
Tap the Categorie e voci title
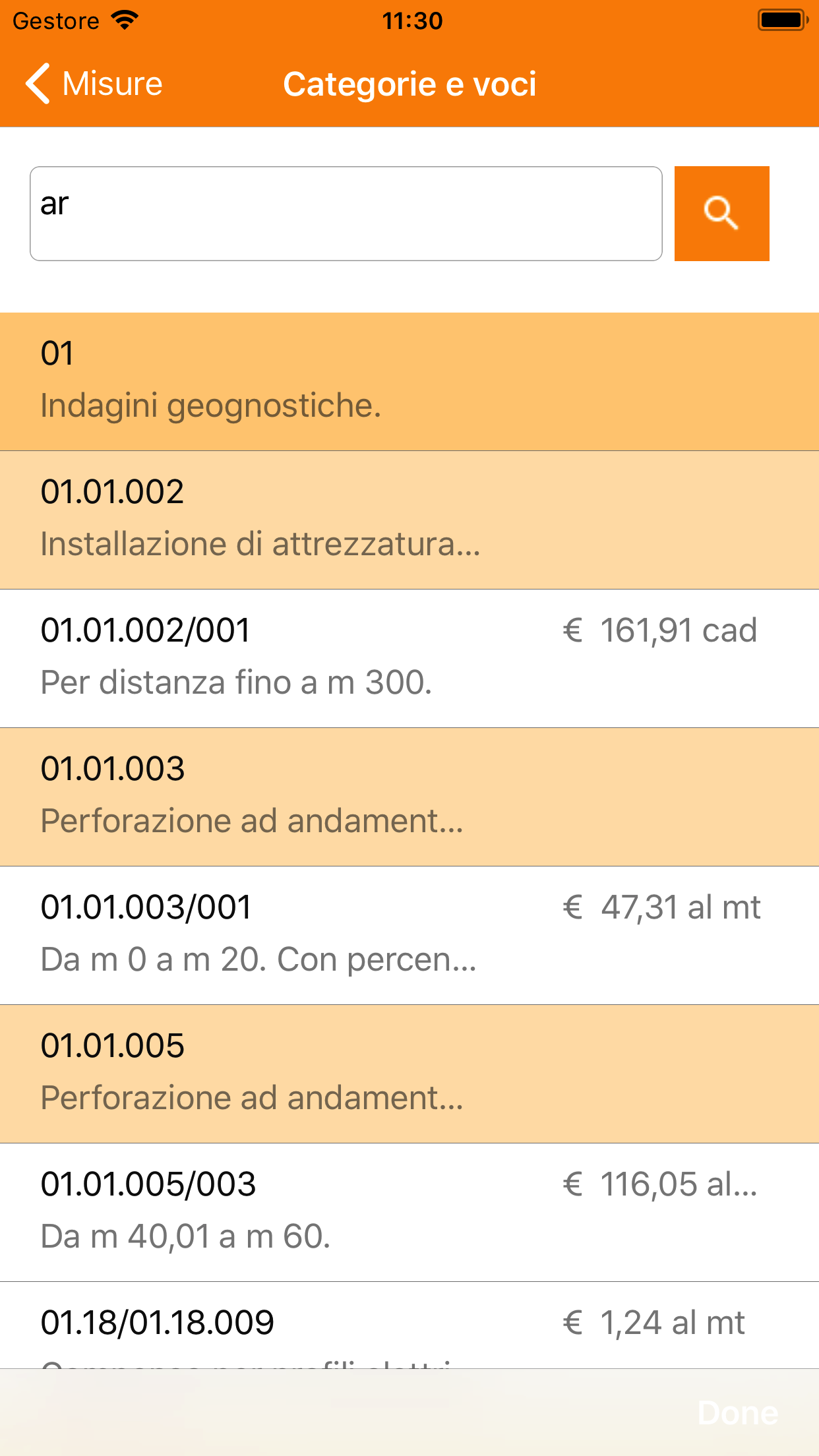tap(409, 84)
